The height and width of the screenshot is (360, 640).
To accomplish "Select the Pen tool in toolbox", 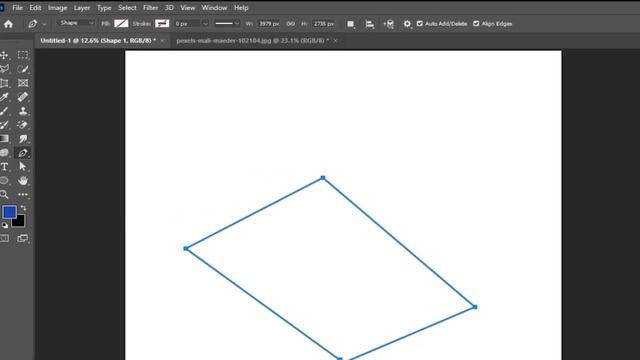I will tap(23, 153).
